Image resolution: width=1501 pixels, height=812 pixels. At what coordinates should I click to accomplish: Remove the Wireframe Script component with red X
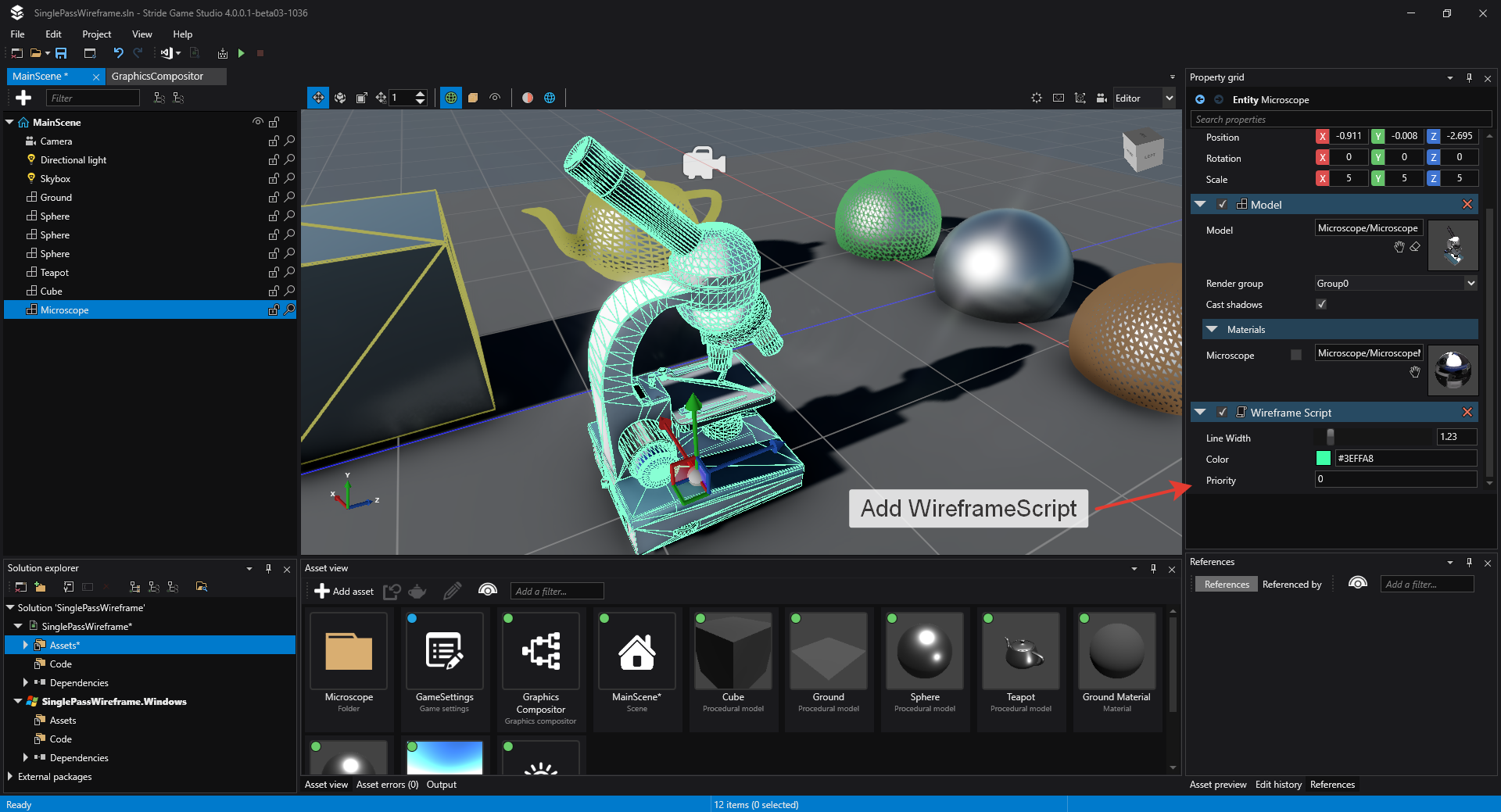tap(1467, 413)
